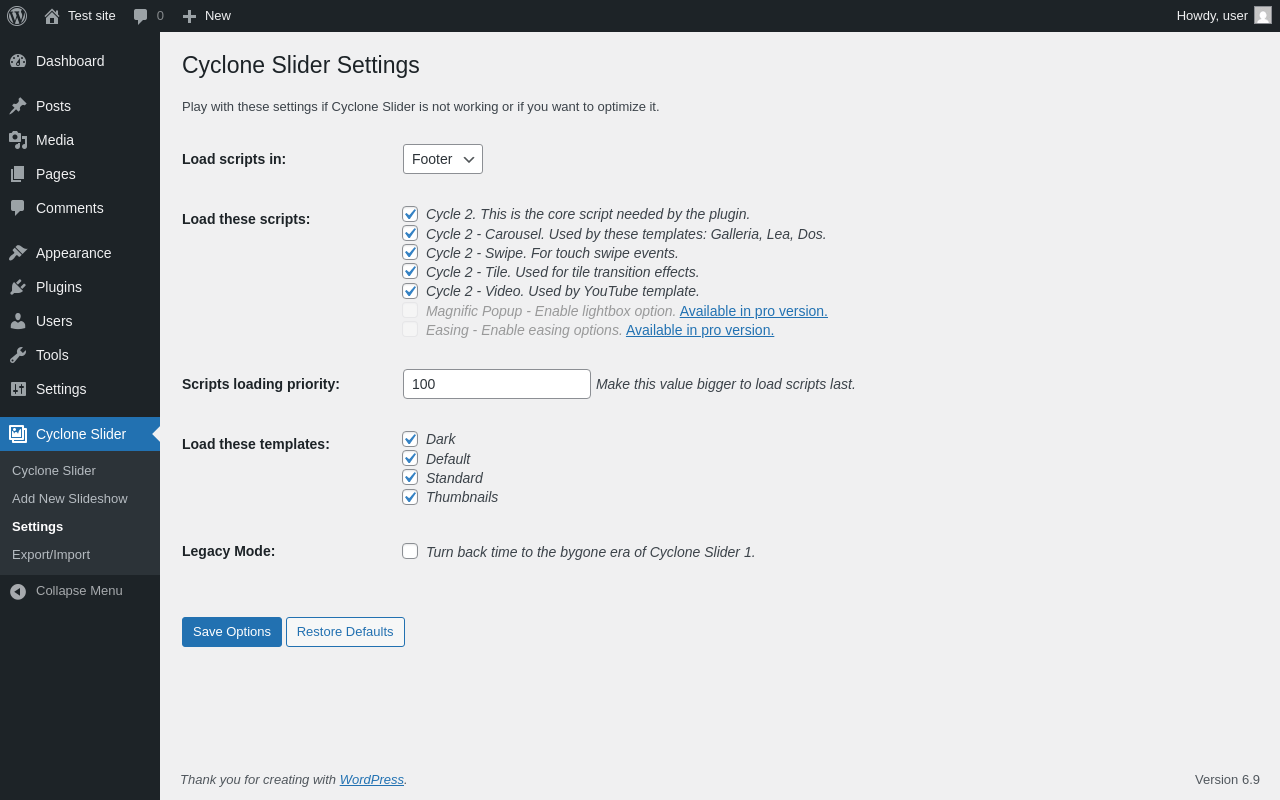Go to Add New Slideshow submenu
The width and height of the screenshot is (1280, 800).
[70, 499]
